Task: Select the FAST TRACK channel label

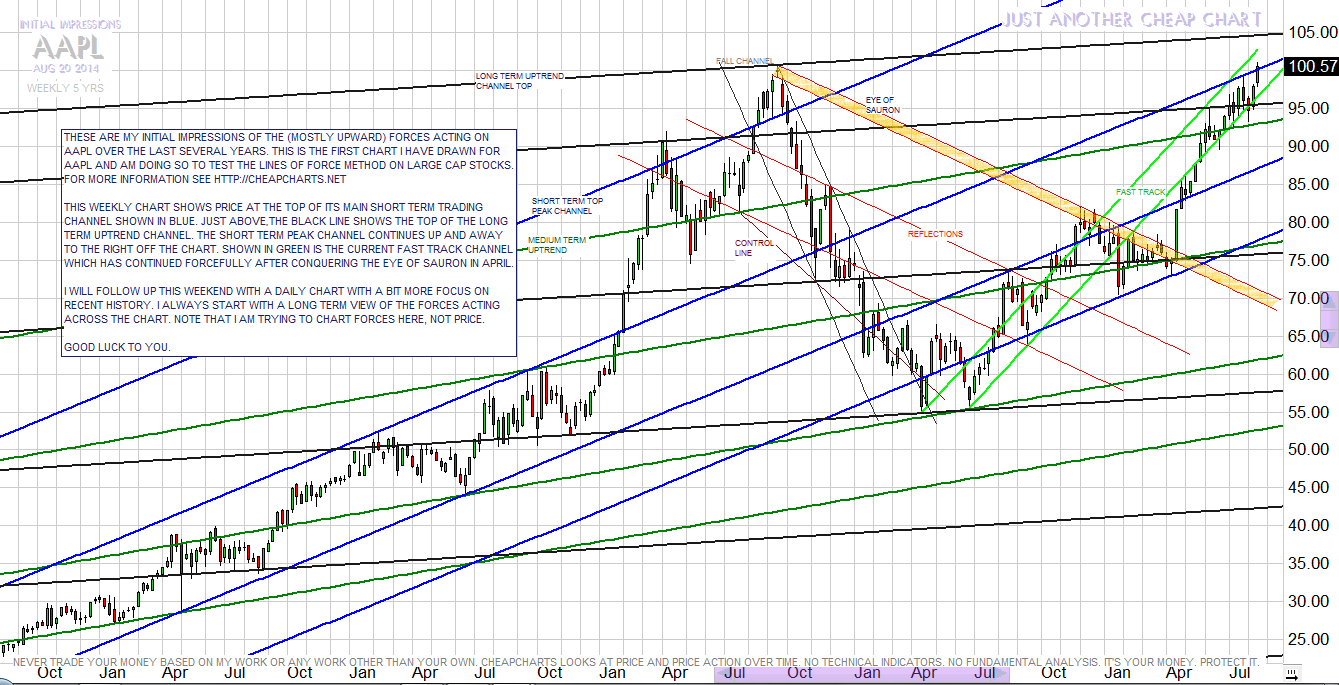Action: click(1140, 191)
